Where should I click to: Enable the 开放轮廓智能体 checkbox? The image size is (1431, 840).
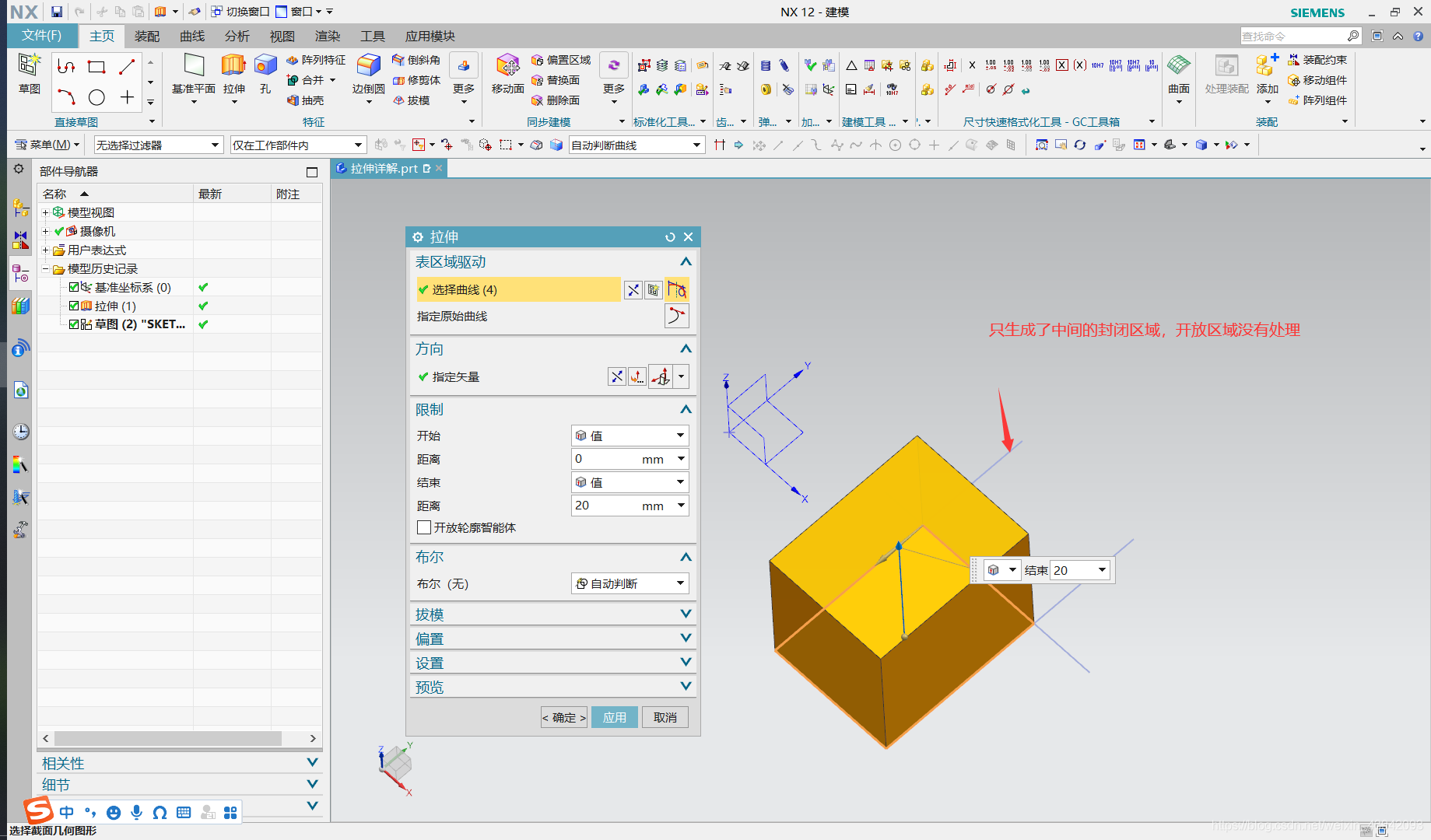click(424, 527)
